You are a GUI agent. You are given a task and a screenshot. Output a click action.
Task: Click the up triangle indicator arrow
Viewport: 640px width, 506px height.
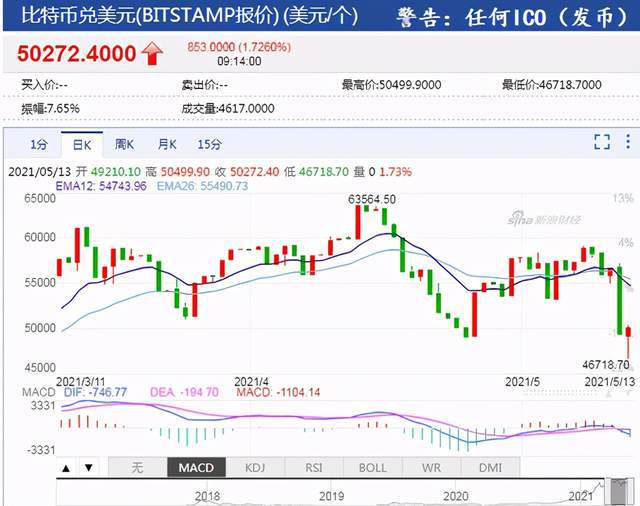(66, 468)
